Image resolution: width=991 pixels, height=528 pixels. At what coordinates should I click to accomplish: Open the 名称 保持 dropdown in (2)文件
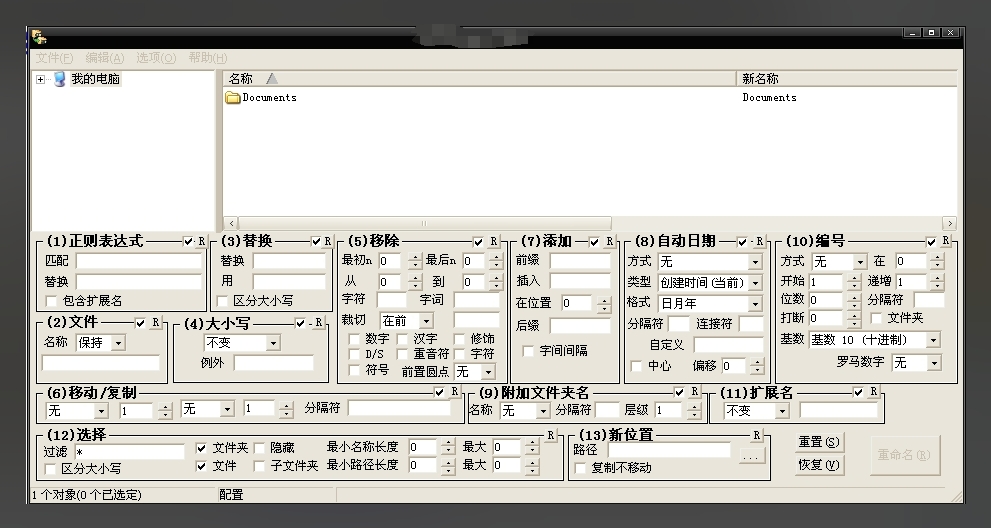(118, 343)
